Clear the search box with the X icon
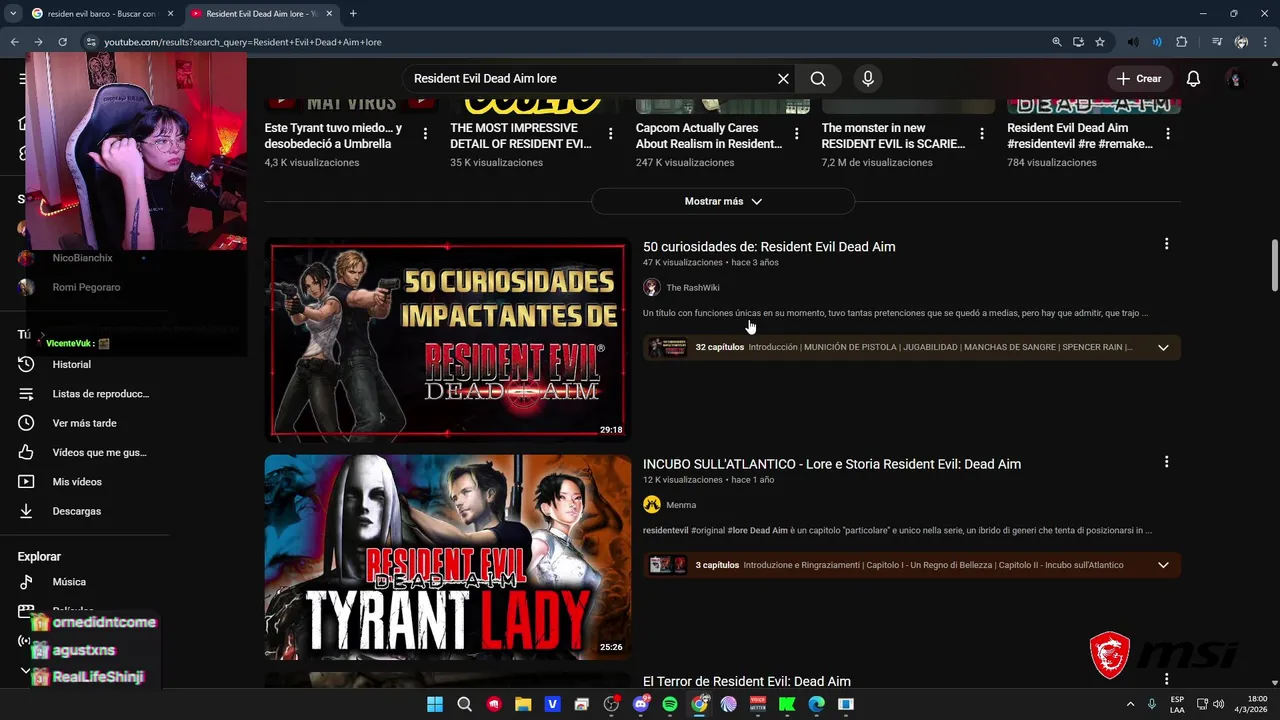 pyautogui.click(x=783, y=79)
